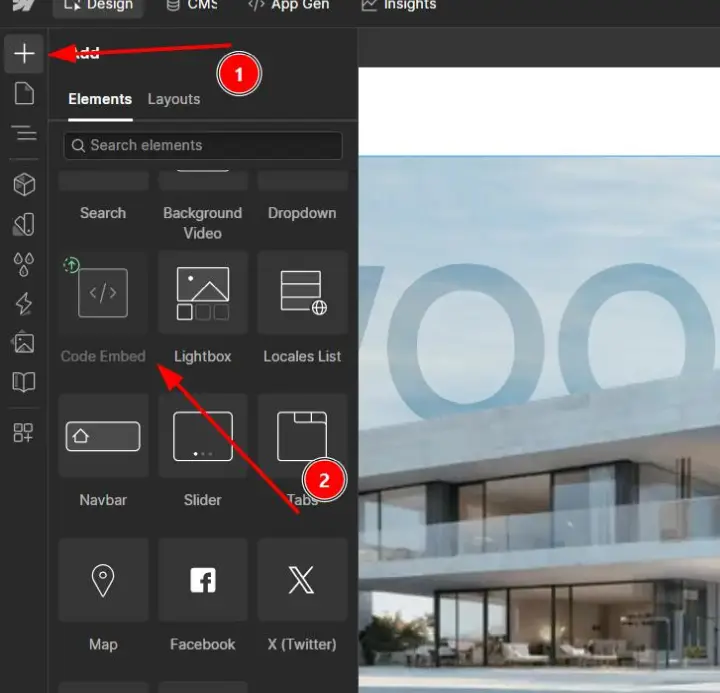Click the Search elements input field
720x693 pixels.
coord(203,145)
